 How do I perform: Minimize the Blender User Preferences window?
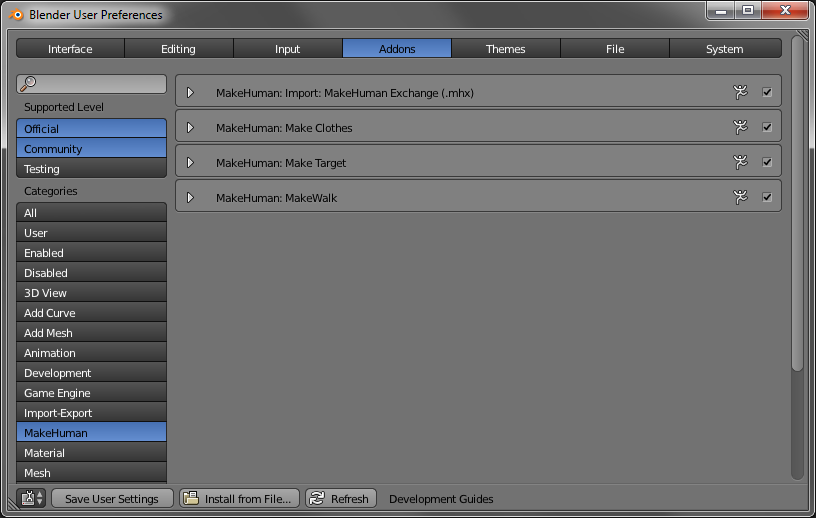721,10
